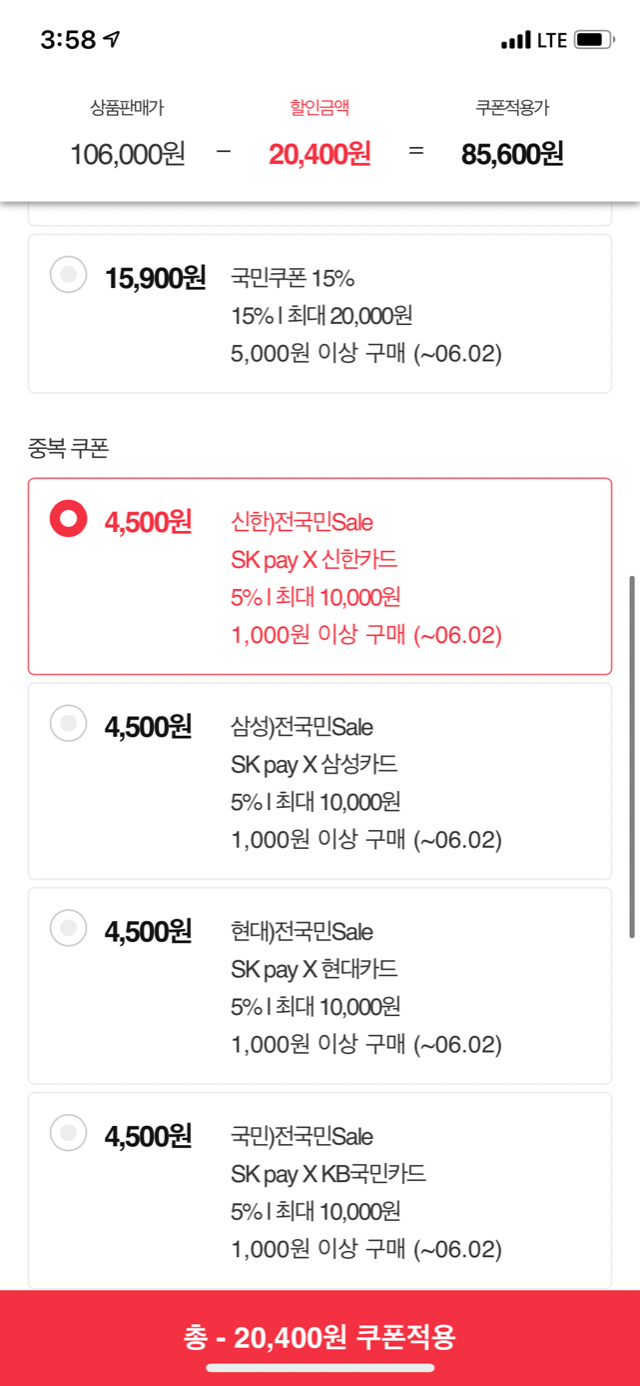The width and height of the screenshot is (640, 1386).
Task: Click the vertical scrollbar on the right
Action: 631,755
